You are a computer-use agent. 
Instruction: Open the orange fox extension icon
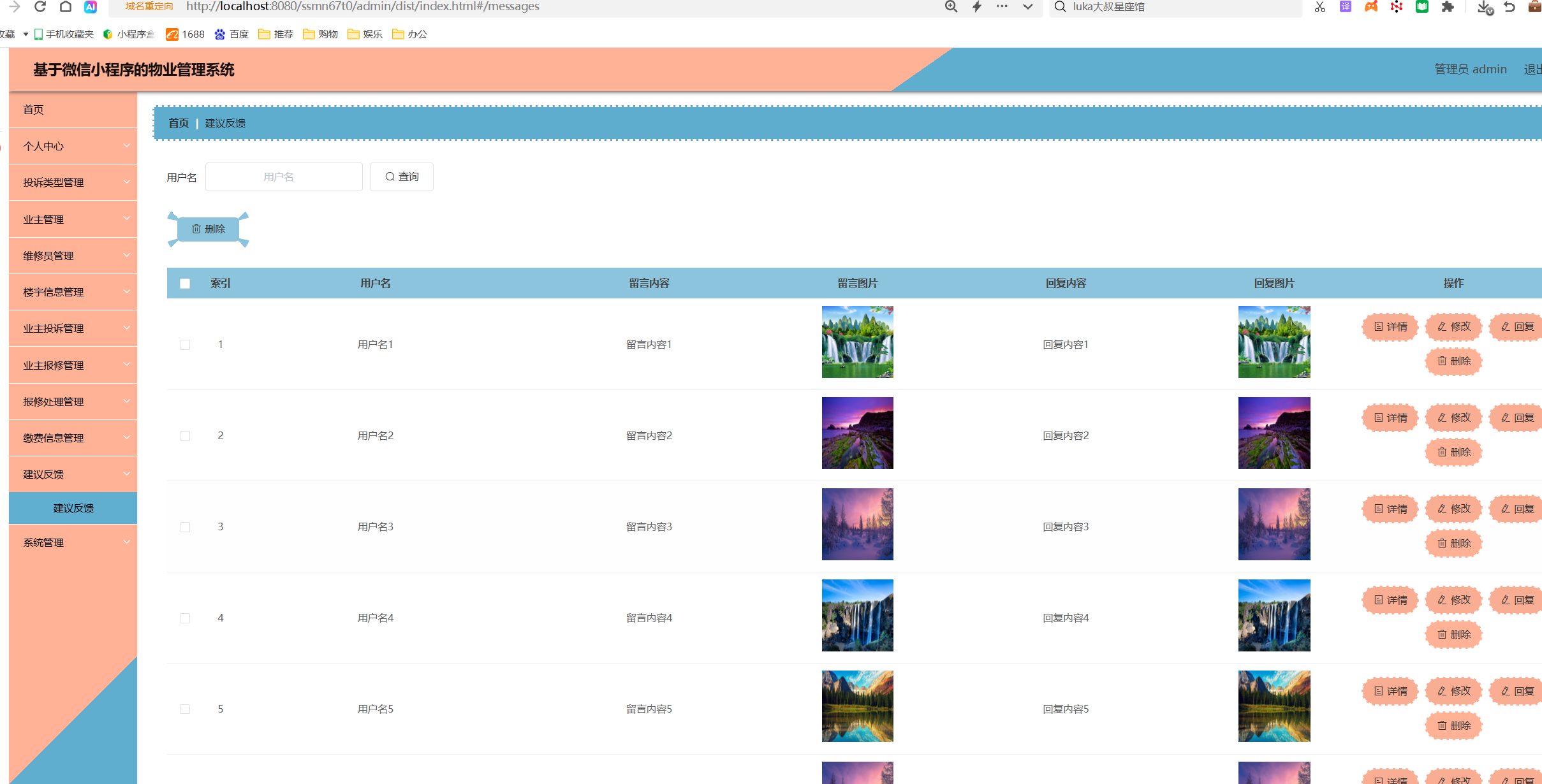pyautogui.click(x=1370, y=6)
